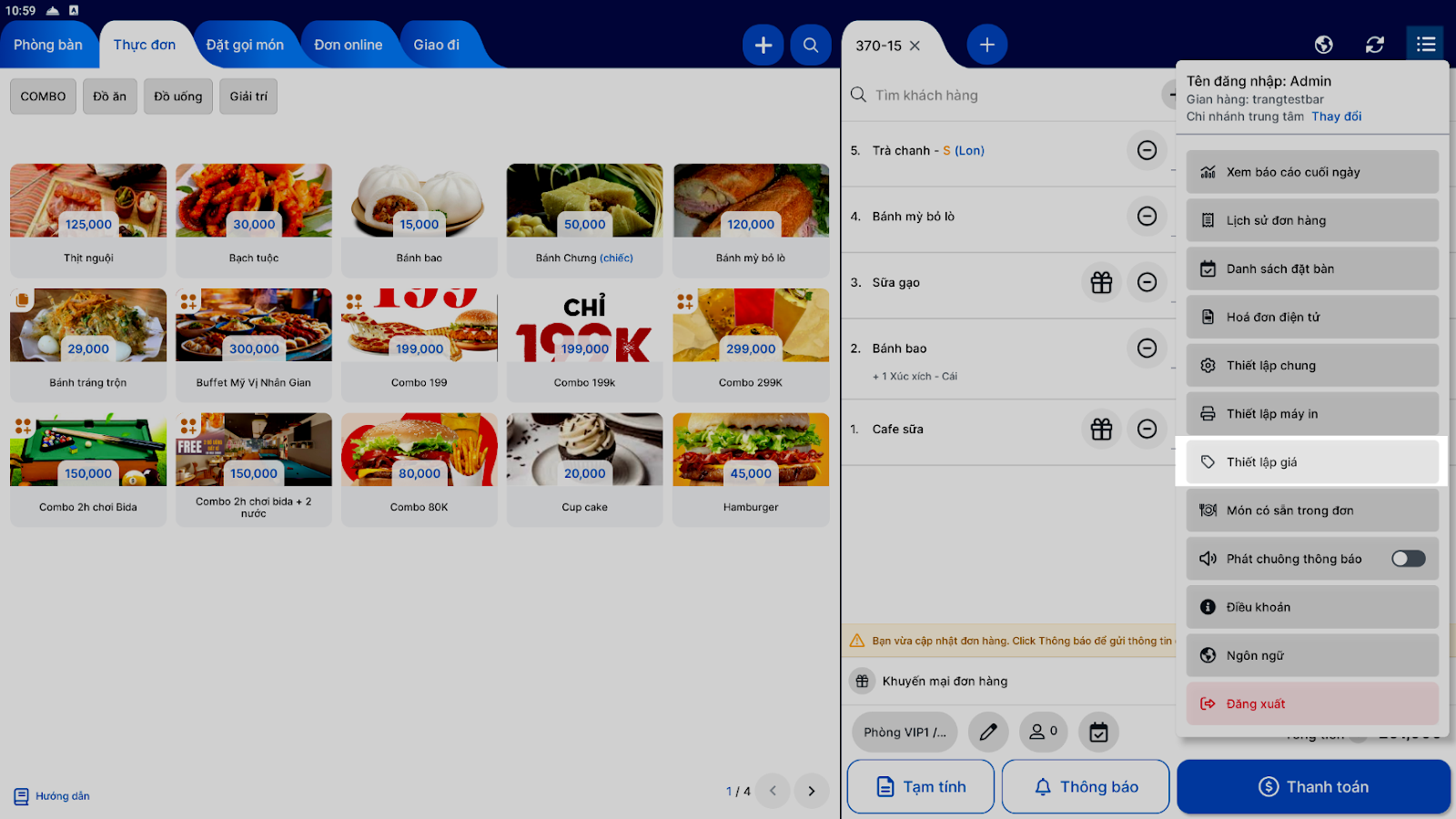This screenshot has width=1456, height=819.
Task: Add Bạch tuộc to the order
Action: (254, 220)
